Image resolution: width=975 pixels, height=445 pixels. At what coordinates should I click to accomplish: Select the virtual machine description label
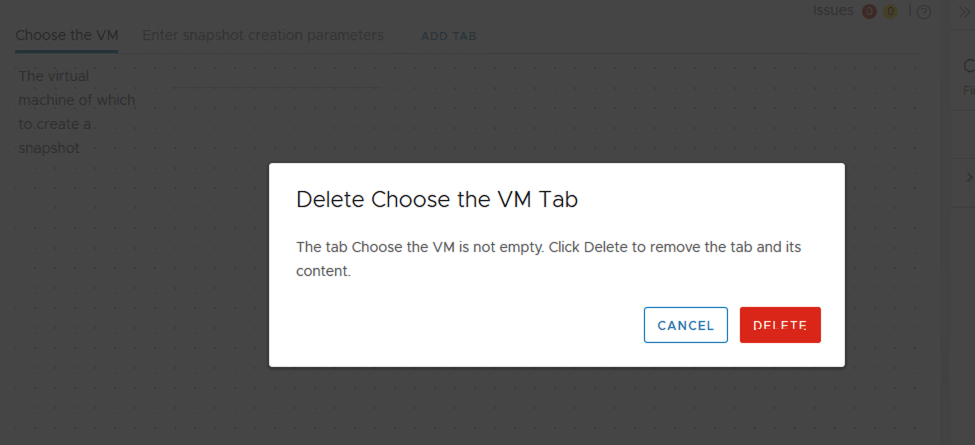point(76,112)
